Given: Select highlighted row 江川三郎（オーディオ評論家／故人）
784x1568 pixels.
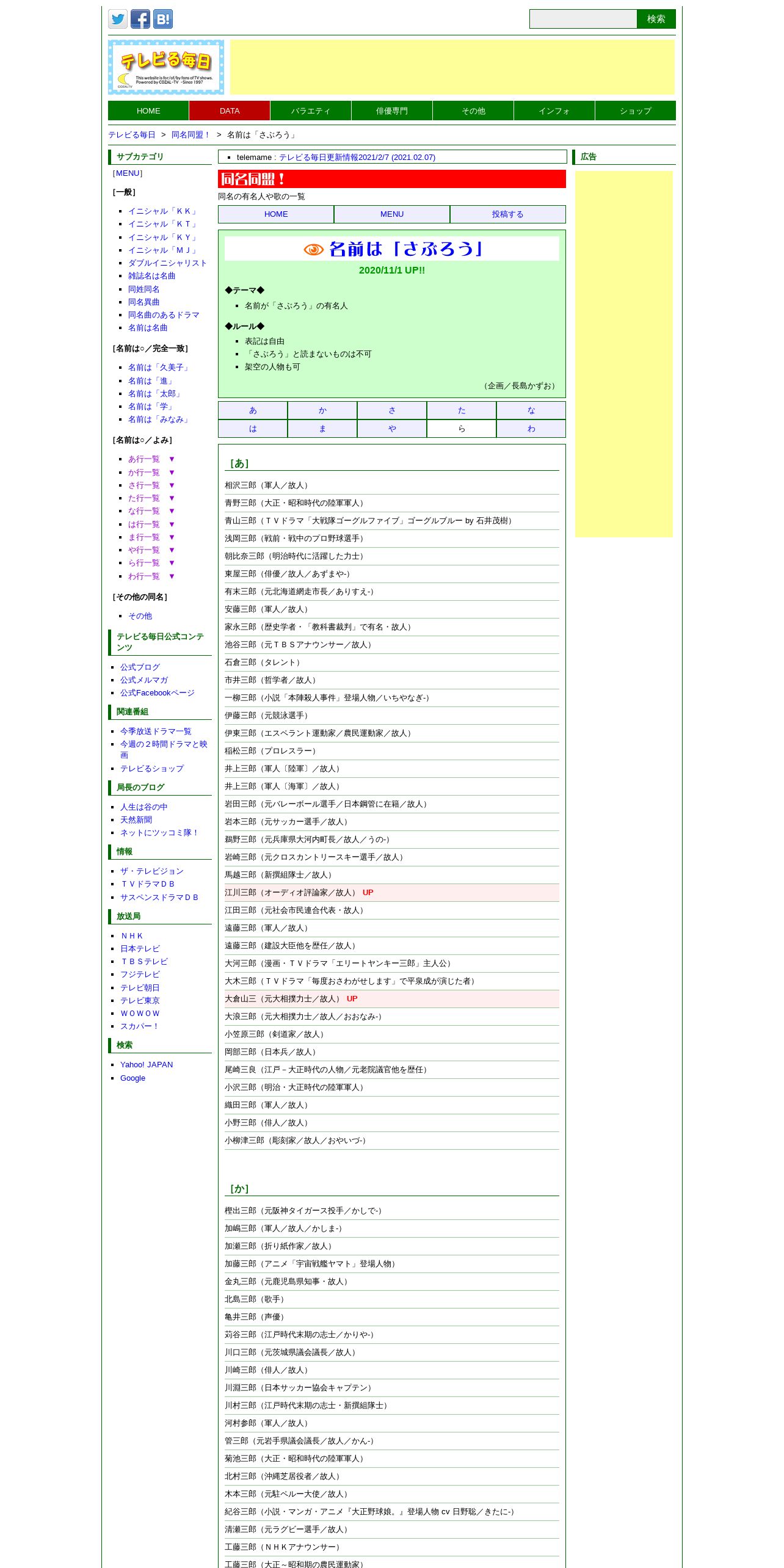Looking at the screenshot, I should [x=392, y=893].
